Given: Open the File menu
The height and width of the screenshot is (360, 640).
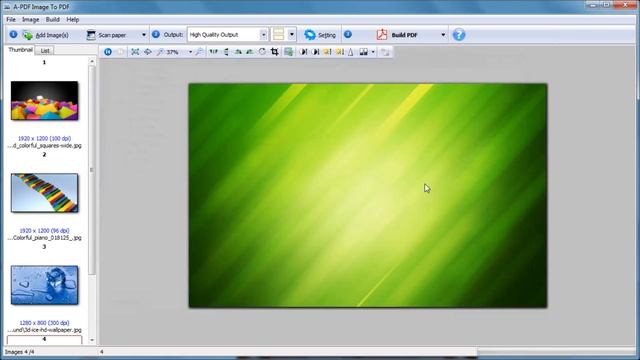Looking at the screenshot, I should point(11,20).
